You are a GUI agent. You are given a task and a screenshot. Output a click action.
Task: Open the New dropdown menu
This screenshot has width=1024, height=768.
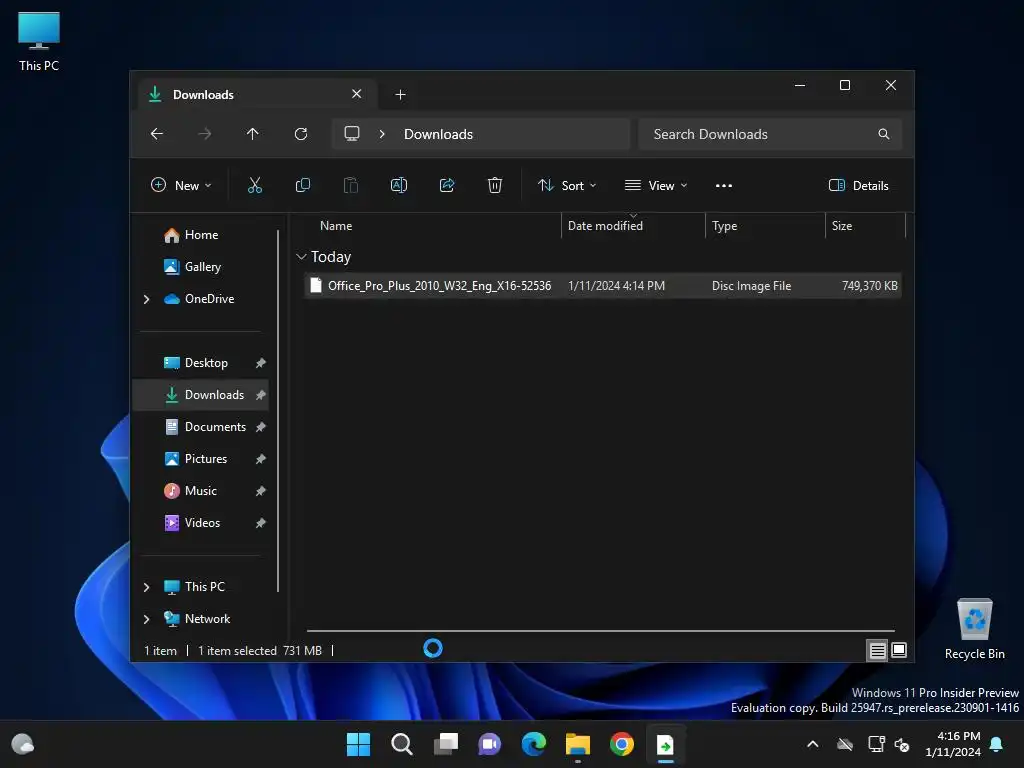coord(181,185)
